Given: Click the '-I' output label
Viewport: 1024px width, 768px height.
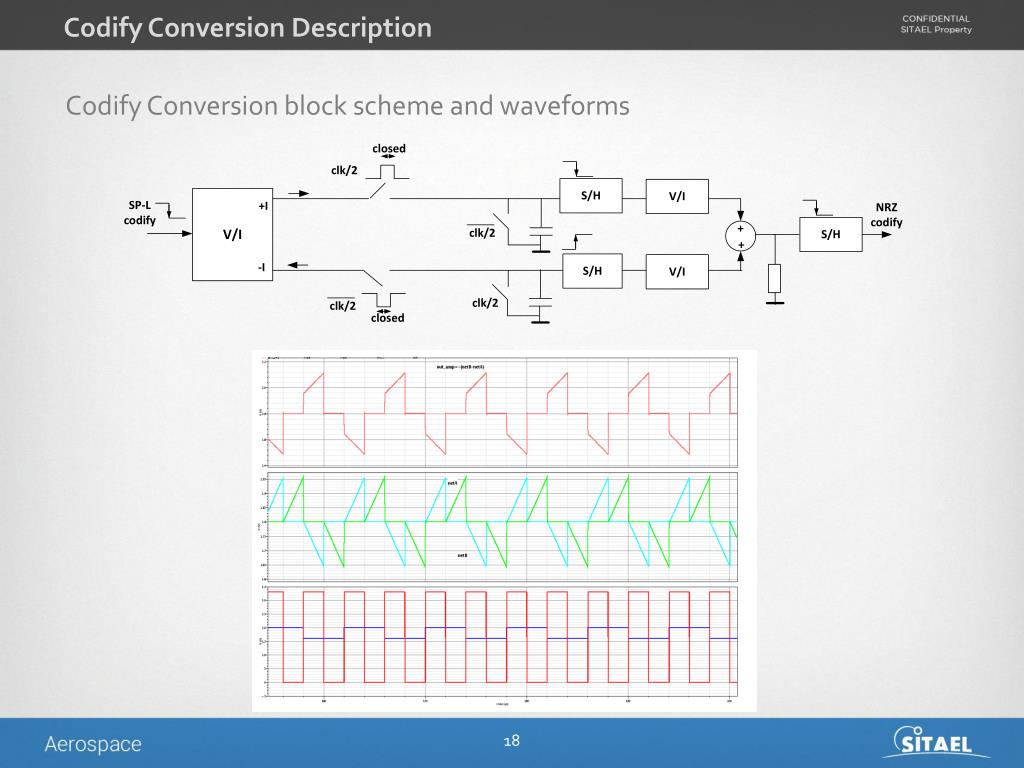Looking at the screenshot, I should [261, 267].
